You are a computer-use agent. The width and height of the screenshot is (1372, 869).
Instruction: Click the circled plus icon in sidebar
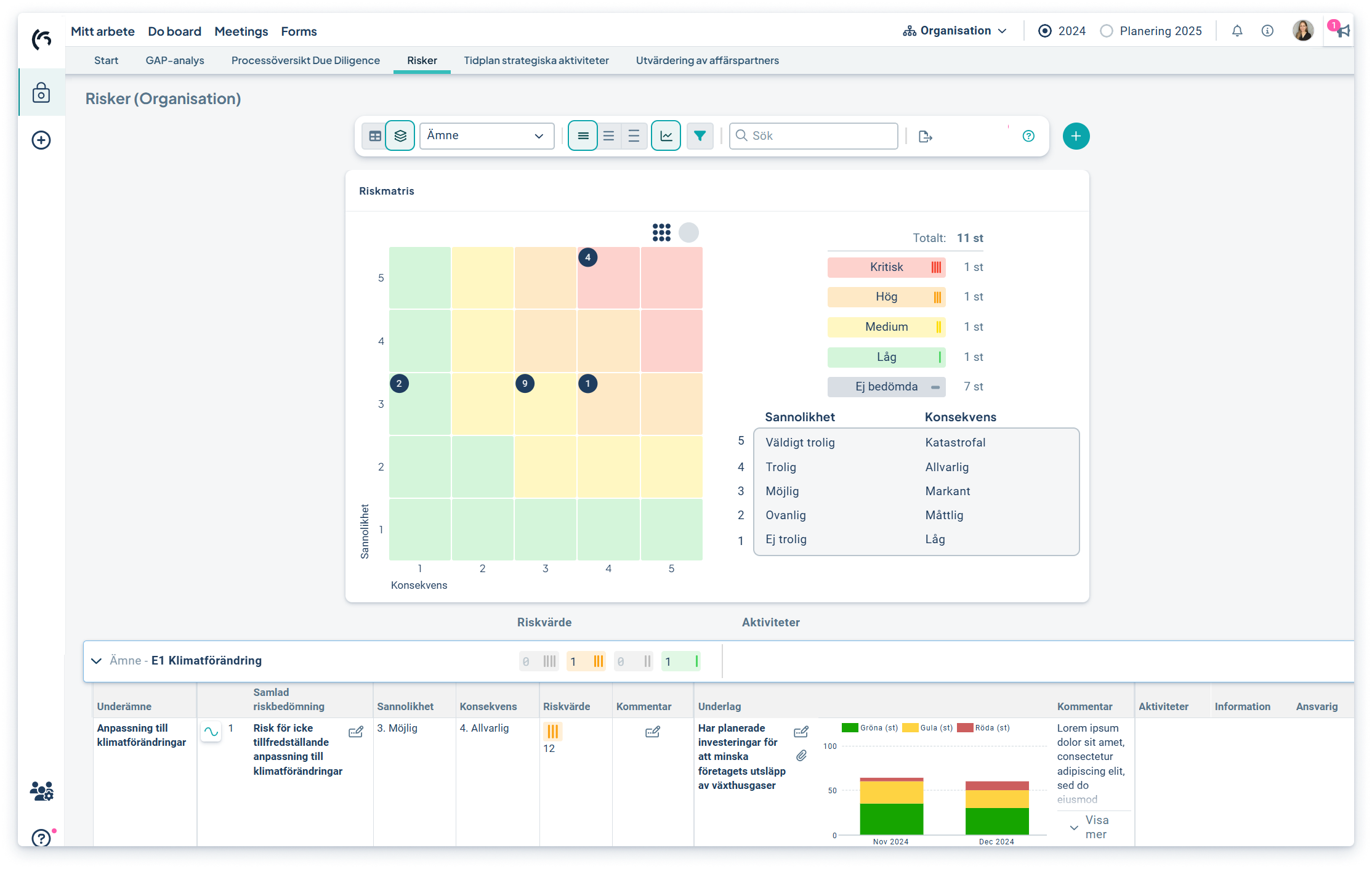pos(41,140)
